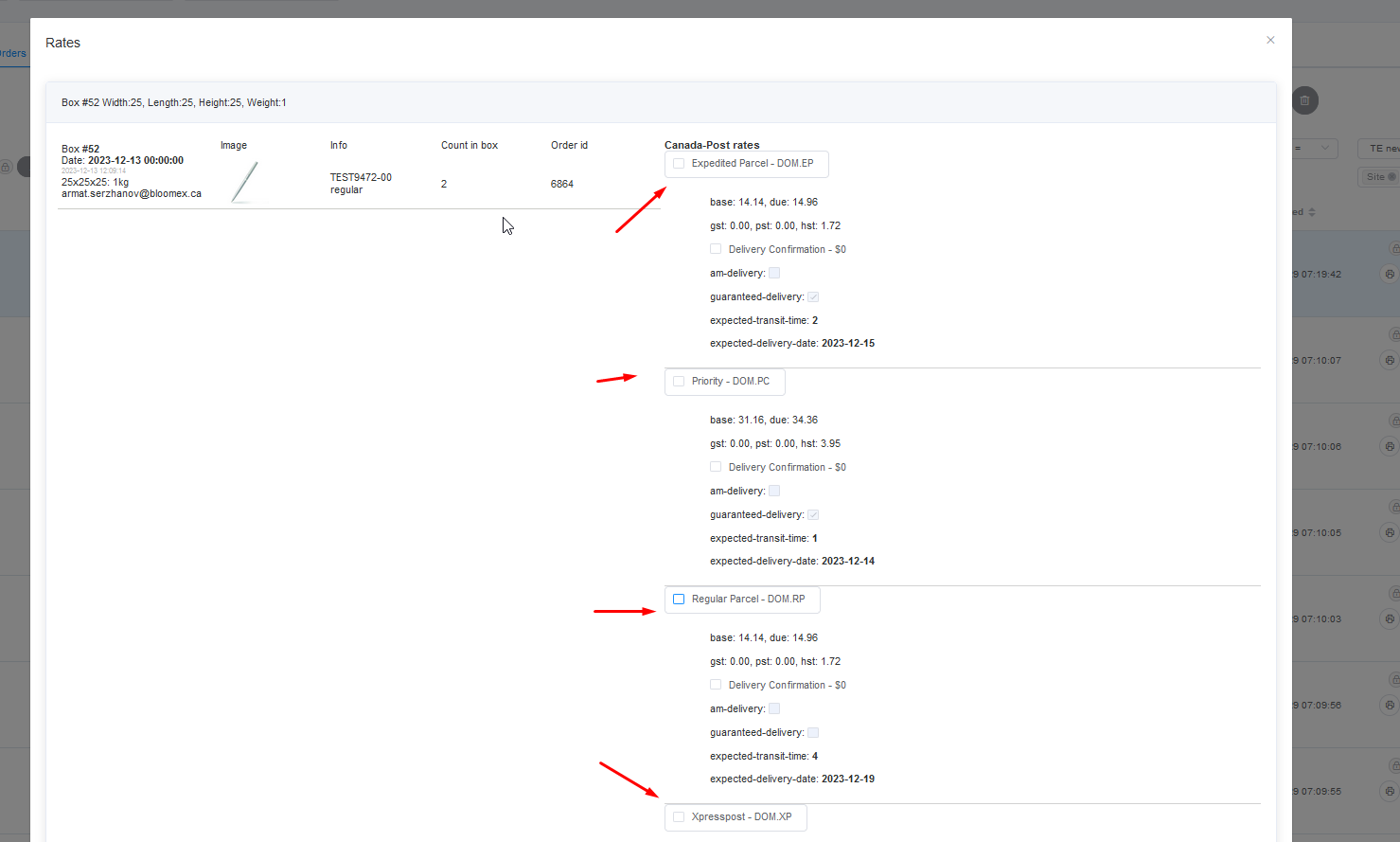Viewport: 1400px width, 842px height.
Task: Open the pen product image thumbnail
Action: [244, 182]
